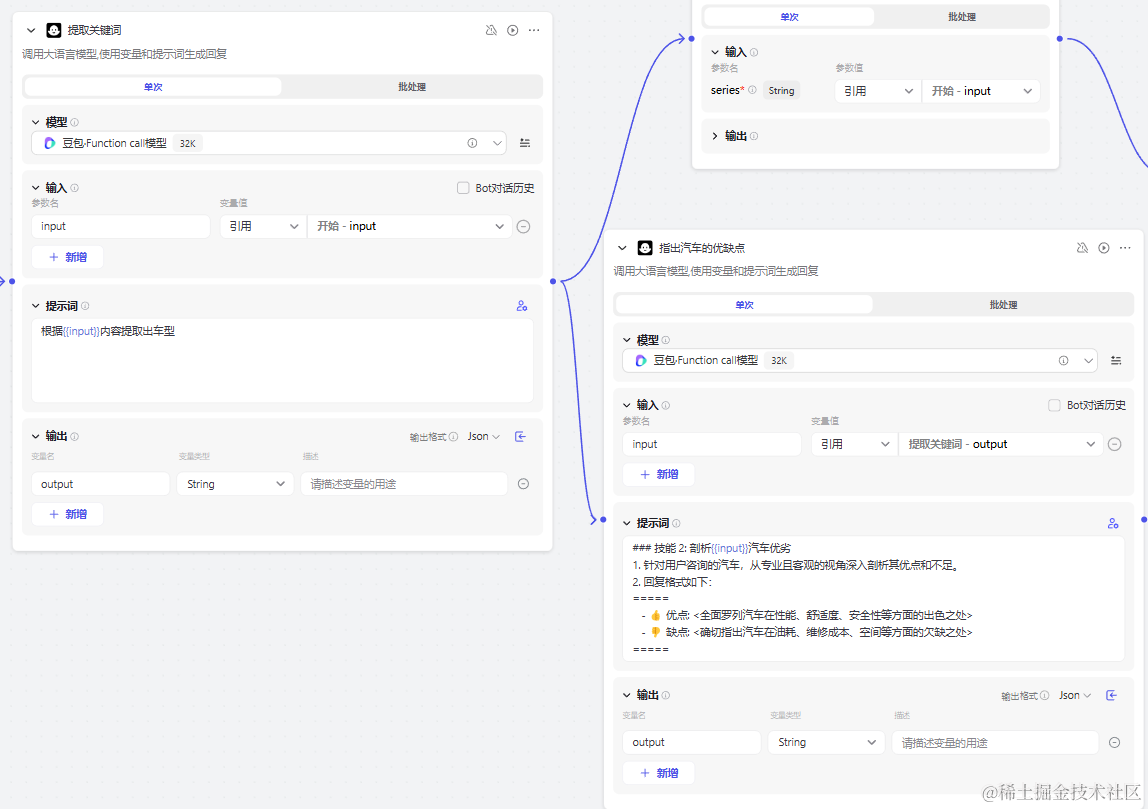Click input parameter name field in 提取关键词

(x=121, y=226)
